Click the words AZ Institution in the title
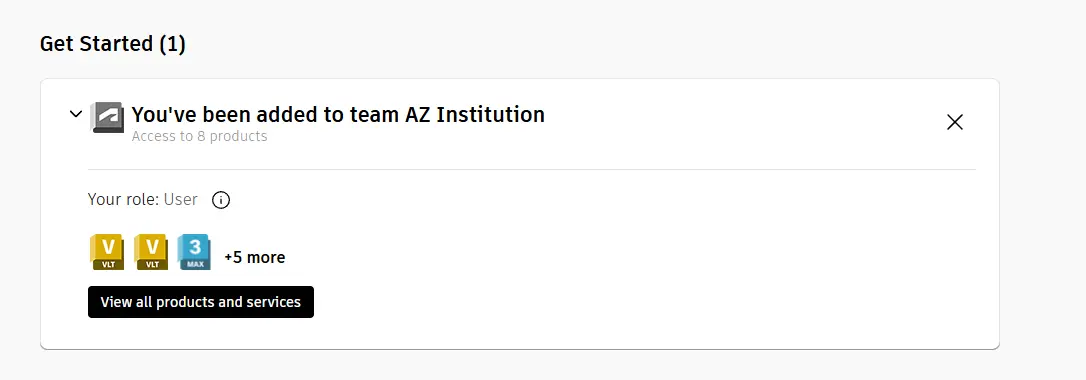Viewport: 1086px width, 380px height. pos(475,114)
